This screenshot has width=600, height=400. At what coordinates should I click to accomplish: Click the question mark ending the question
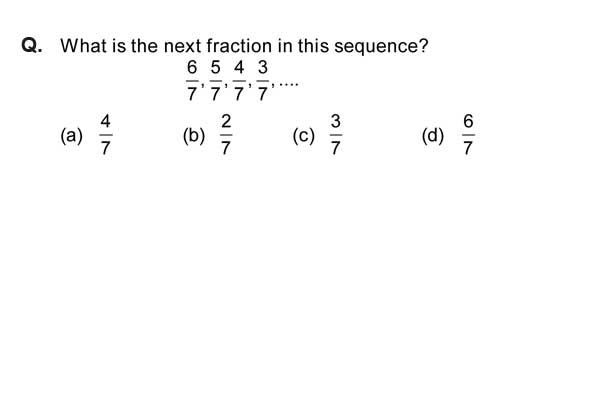point(424,46)
